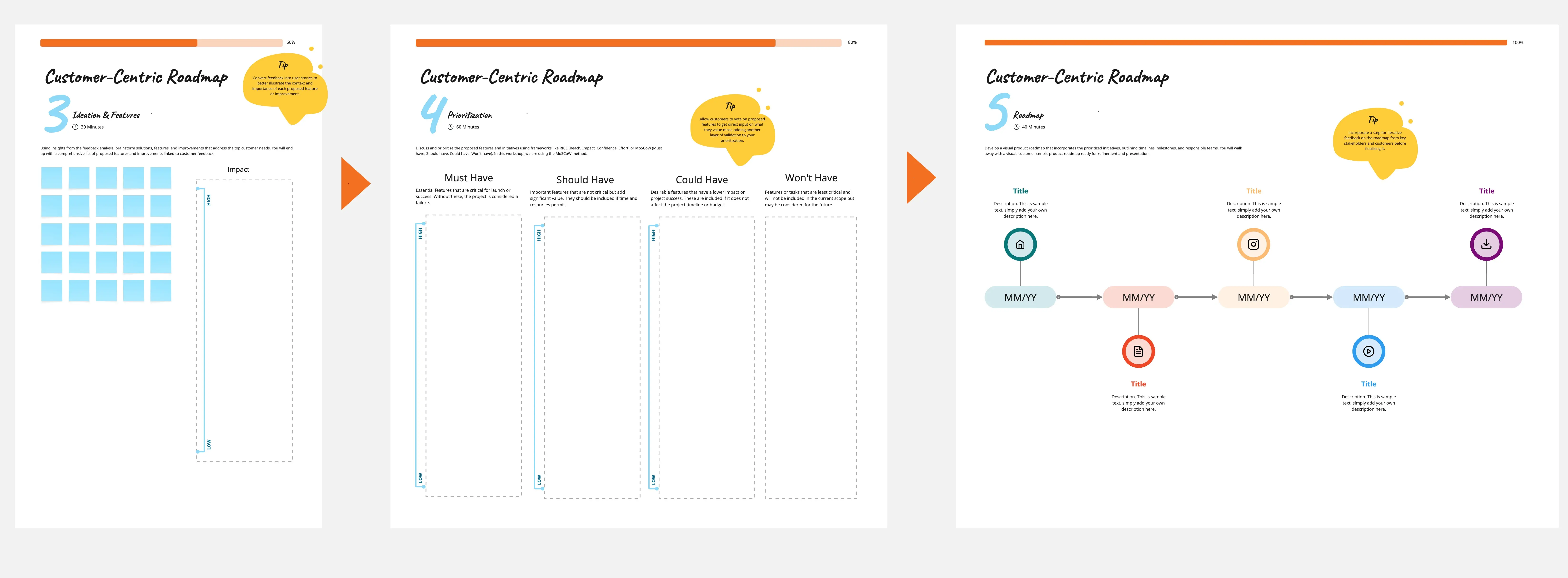The height and width of the screenshot is (578, 1568).
Task: Select the pink MM/YY milestone pill
Action: point(1138,297)
